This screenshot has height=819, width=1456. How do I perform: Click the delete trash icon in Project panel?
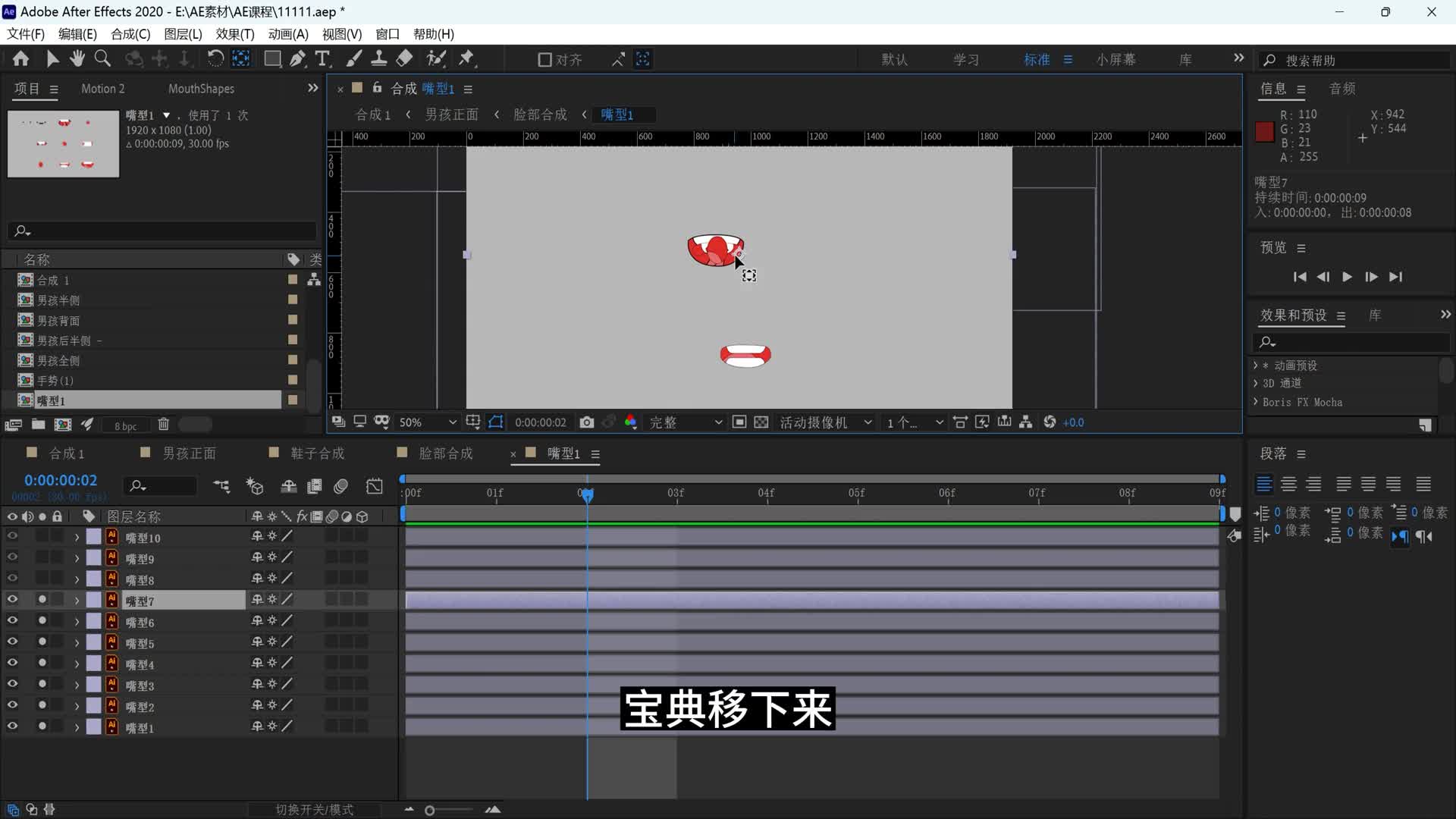[x=163, y=425]
